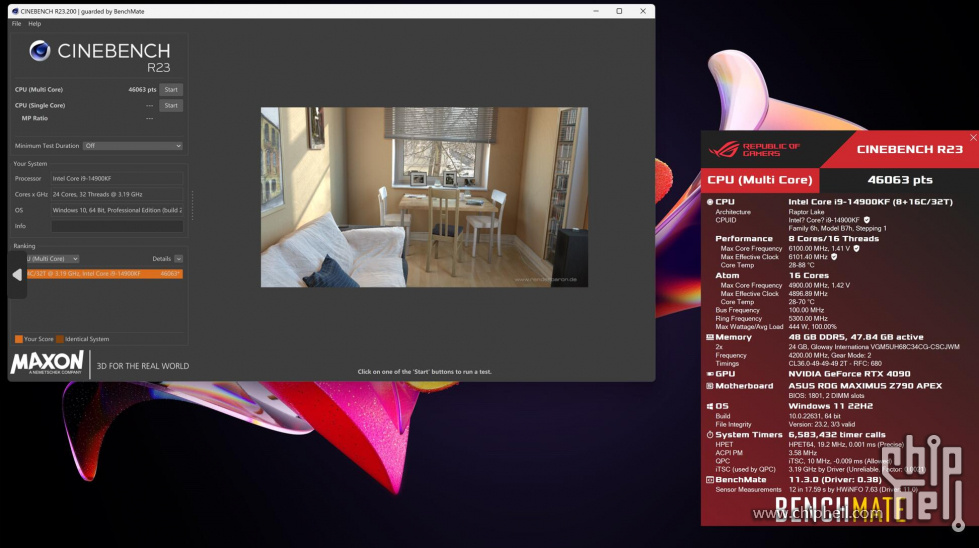Click the Maxon logo

click(47, 363)
